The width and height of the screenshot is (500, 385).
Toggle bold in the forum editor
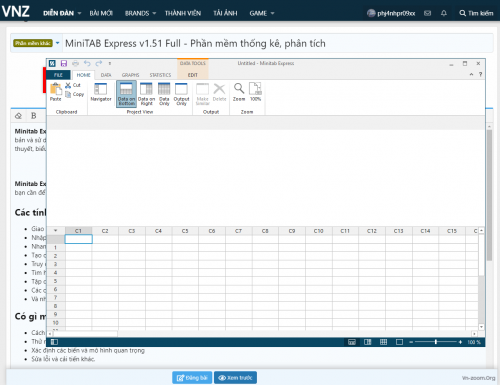tap(33, 116)
